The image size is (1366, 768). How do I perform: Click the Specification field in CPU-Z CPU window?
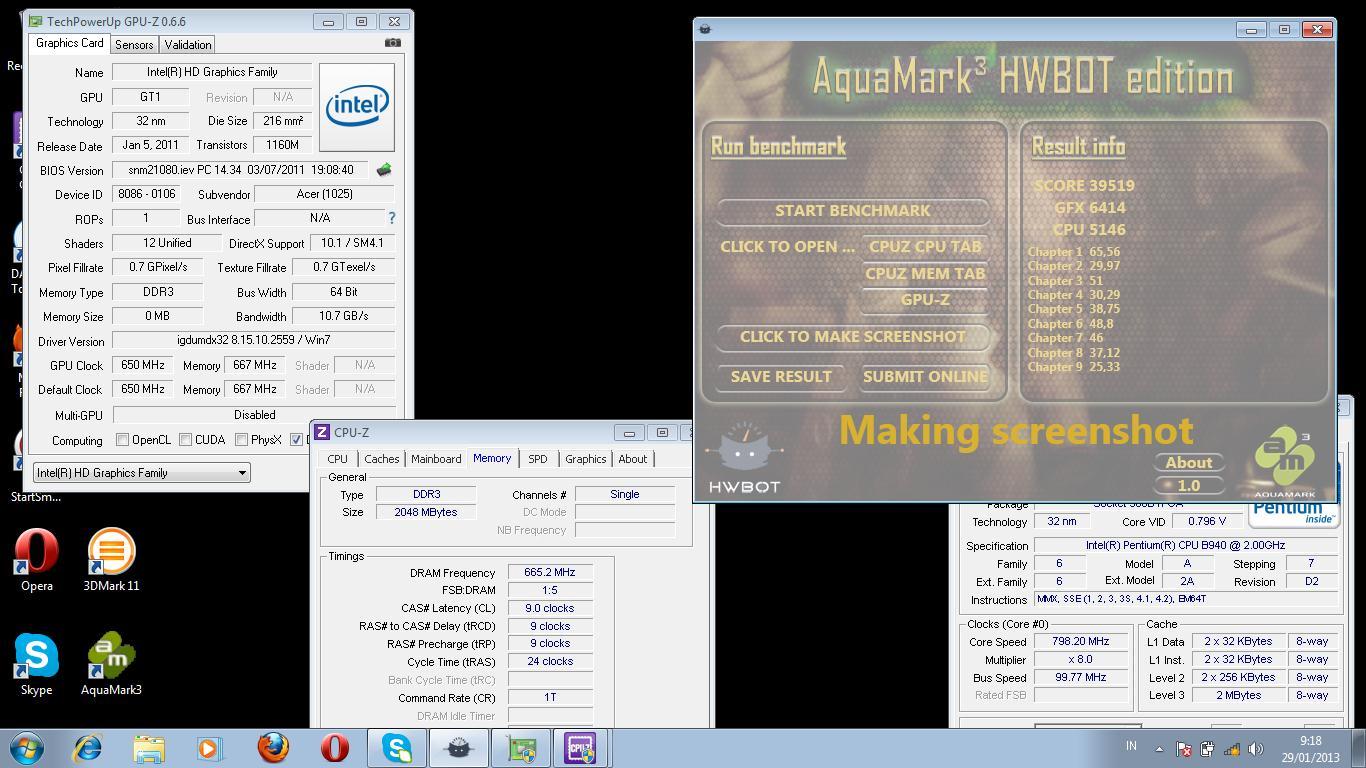coord(1186,546)
